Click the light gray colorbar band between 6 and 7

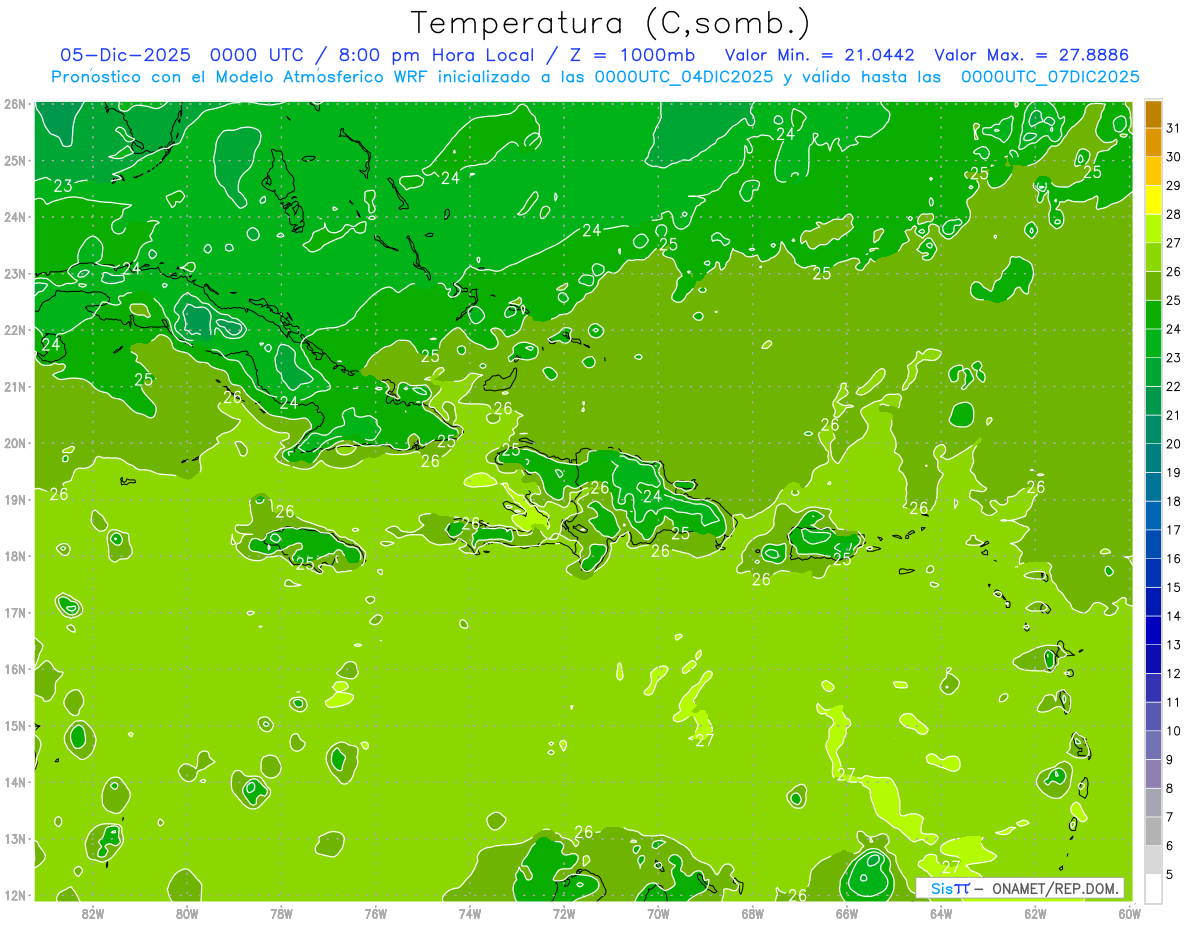click(x=1153, y=831)
